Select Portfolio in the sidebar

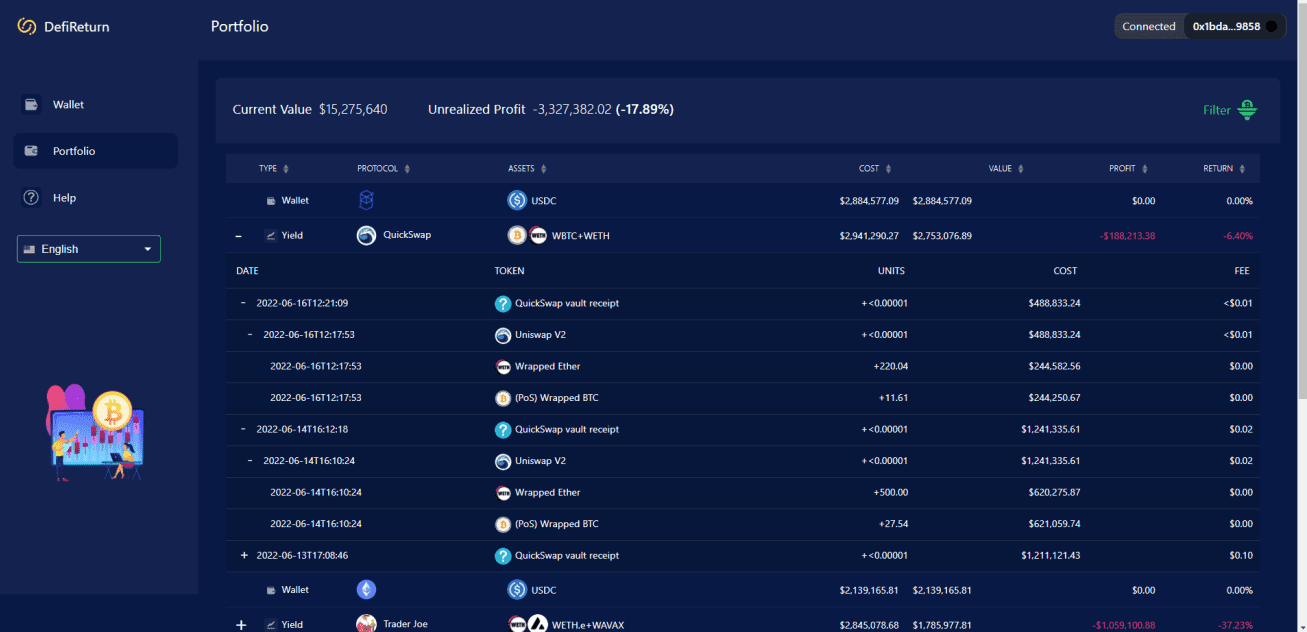click(x=95, y=151)
